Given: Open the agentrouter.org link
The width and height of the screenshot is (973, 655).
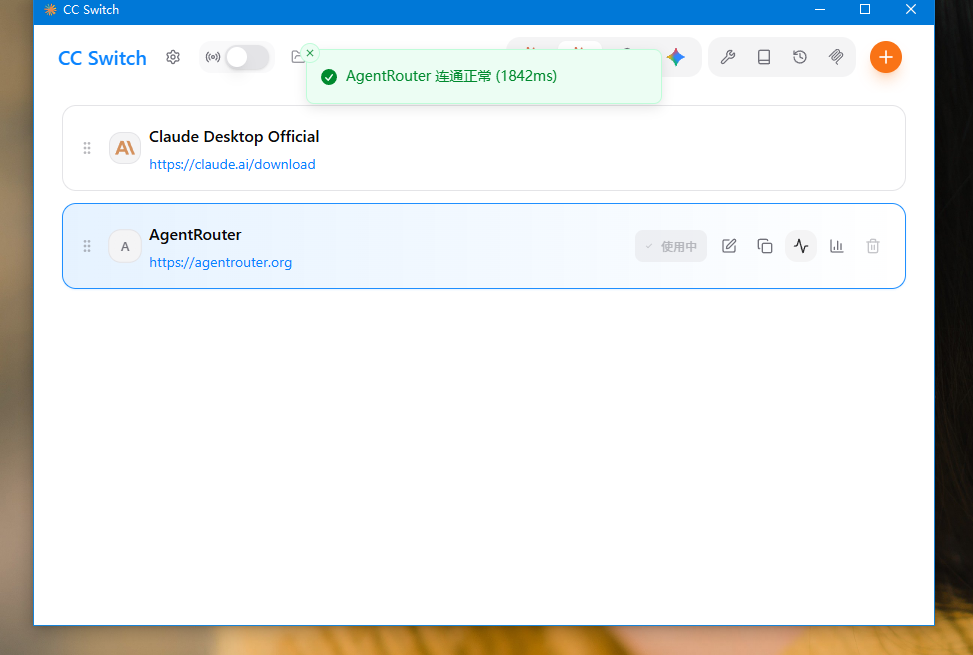Looking at the screenshot, I should coord(220,262).
